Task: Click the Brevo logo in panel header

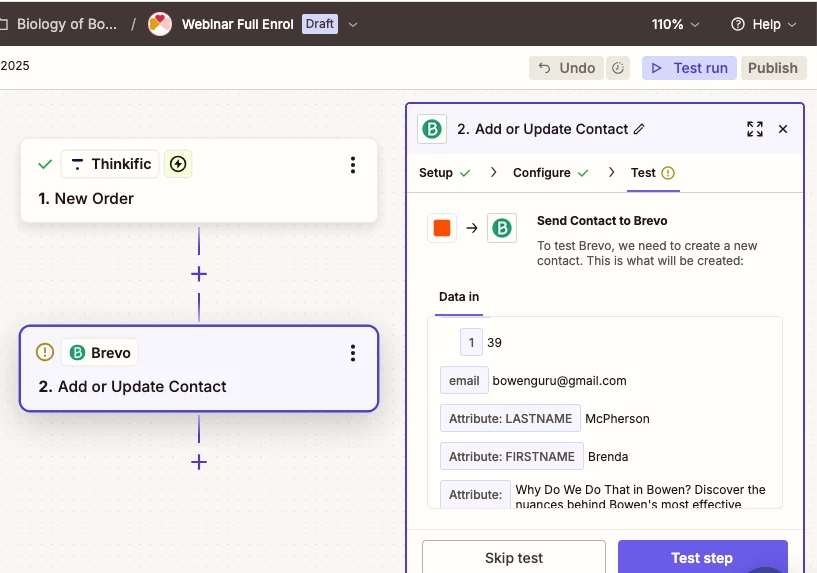Action: (x=432, y=129)
